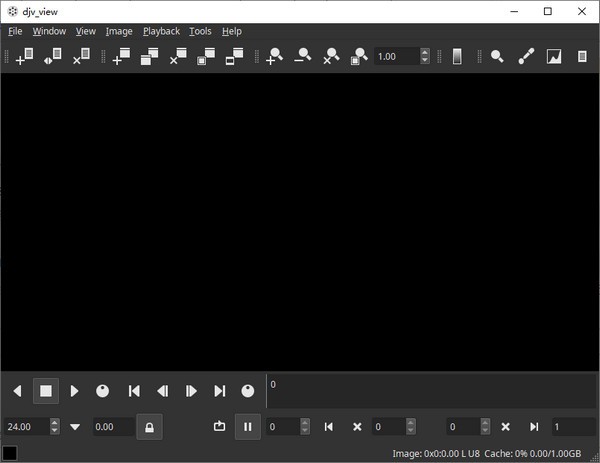The height and width of the screenshot is (463, 600).
Task: Open the Playback menu
Action: coord(161,31)
